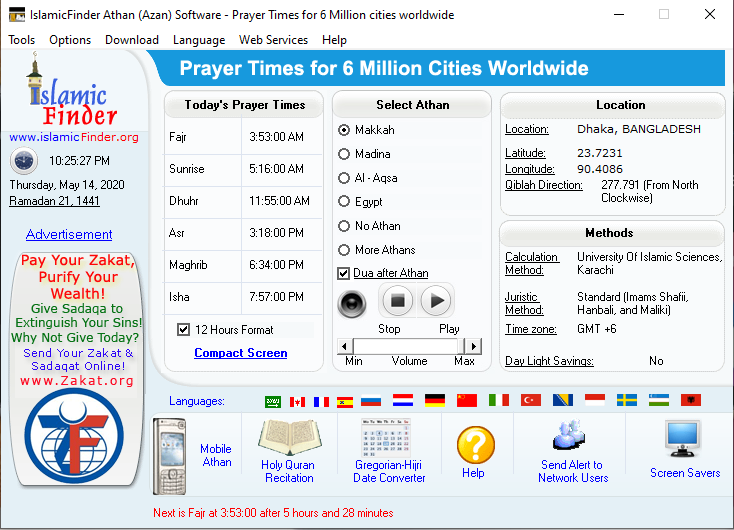Open the Options menu
The width and height of the screenshot is (734, 530).
pos(70,40)
